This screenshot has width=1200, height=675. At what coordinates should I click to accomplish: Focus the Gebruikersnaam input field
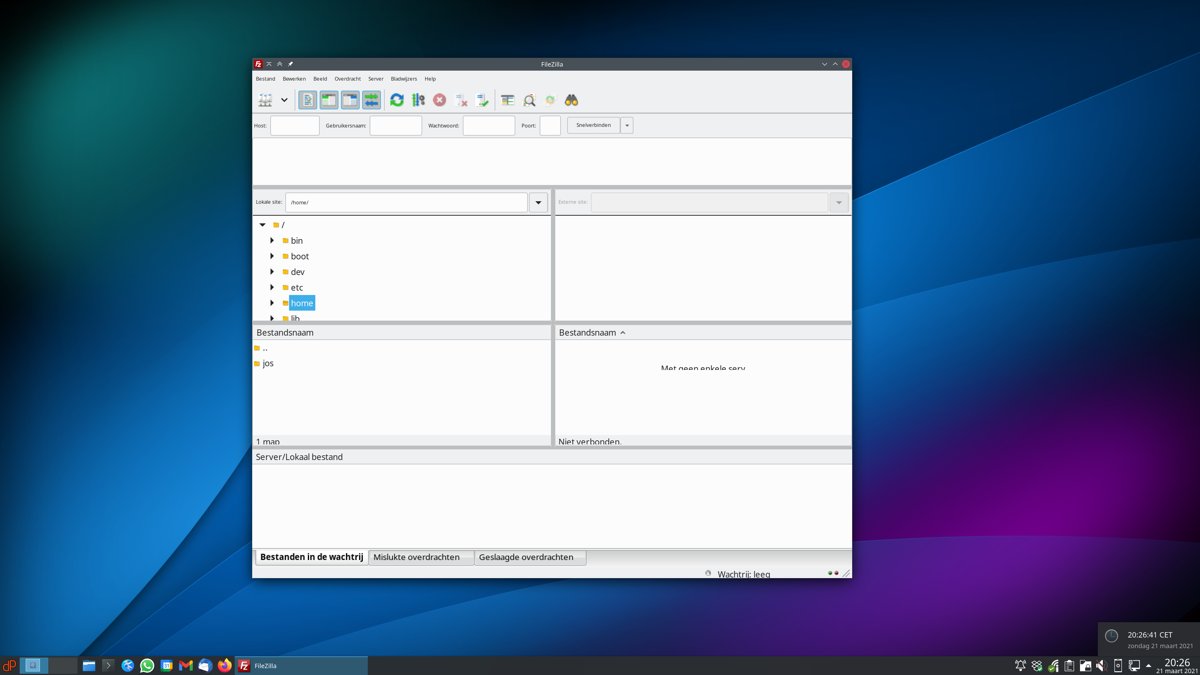click(x=396, y=125)
